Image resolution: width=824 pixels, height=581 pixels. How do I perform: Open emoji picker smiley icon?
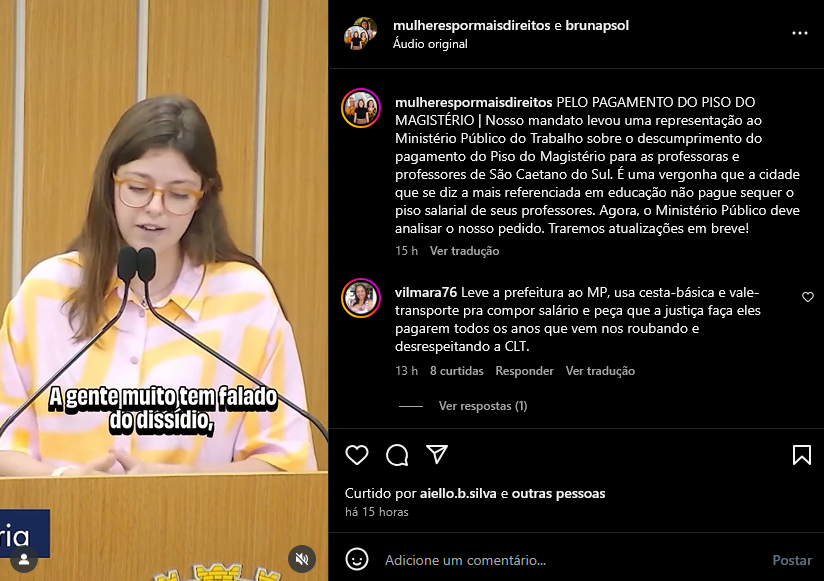(x=357, y=559)
